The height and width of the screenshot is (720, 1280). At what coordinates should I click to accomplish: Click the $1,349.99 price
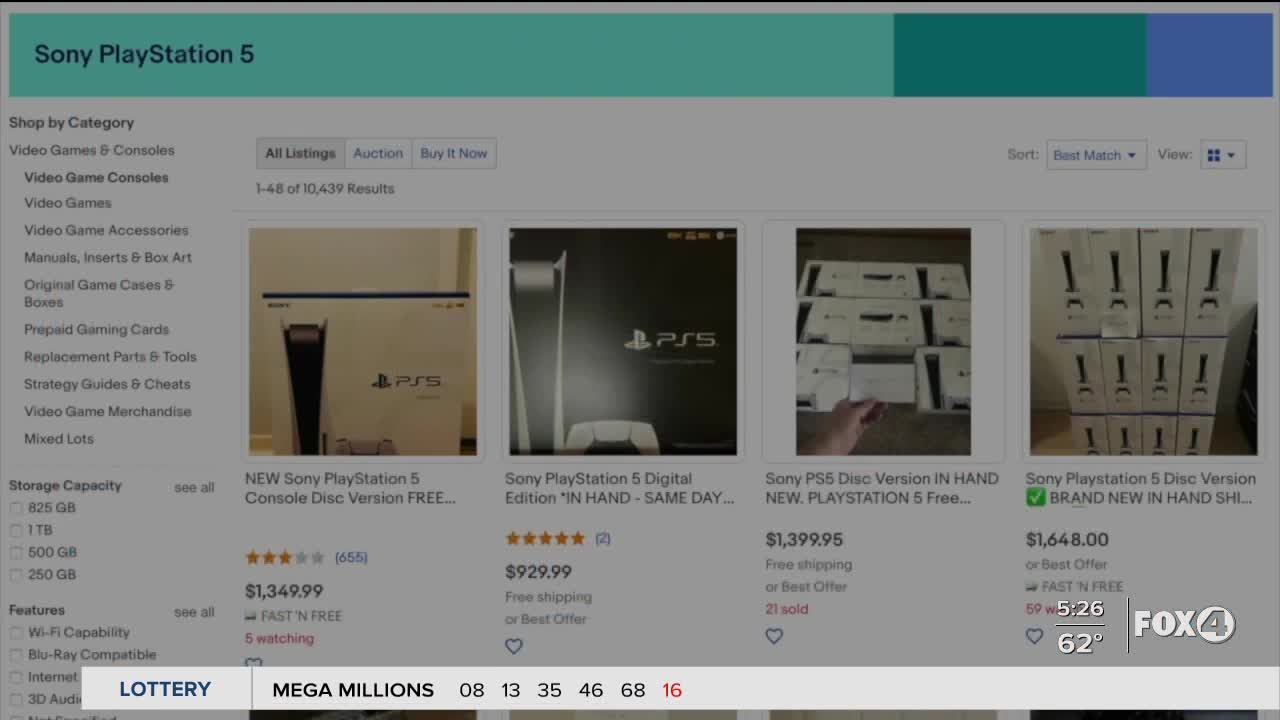pos(284,591)
